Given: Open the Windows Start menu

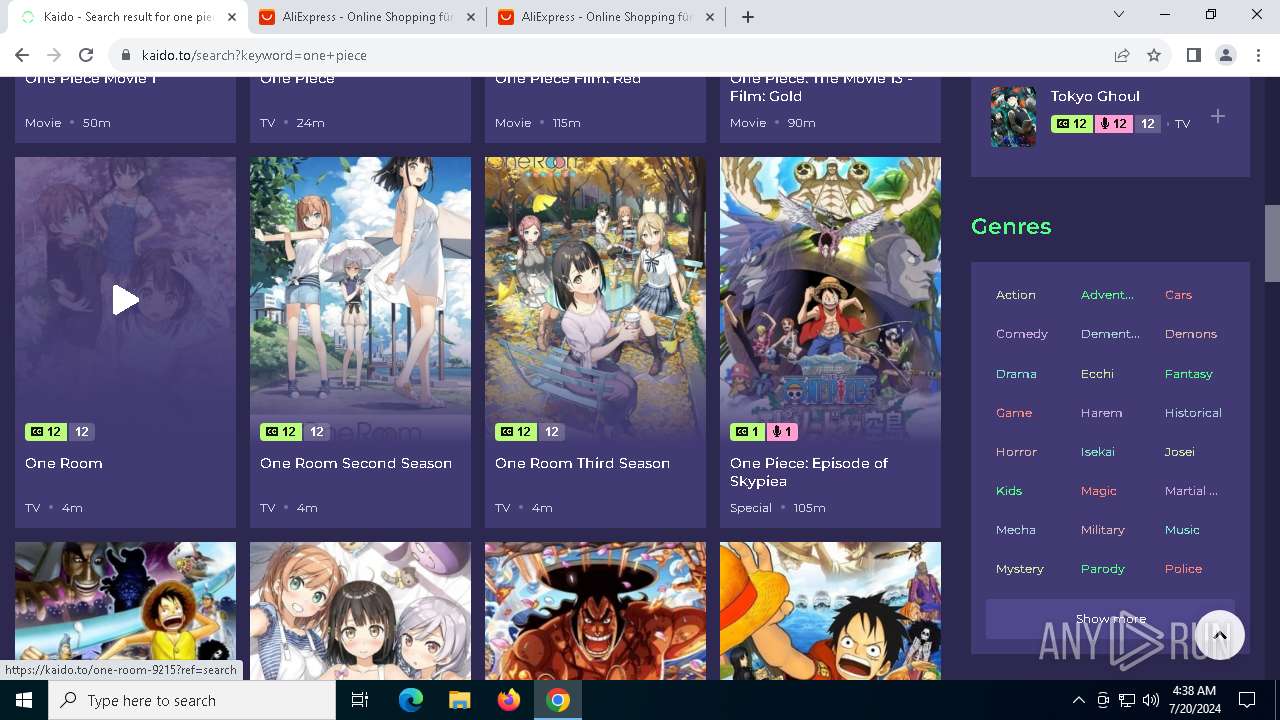Looking at the screenshot, I should [24, 700].
